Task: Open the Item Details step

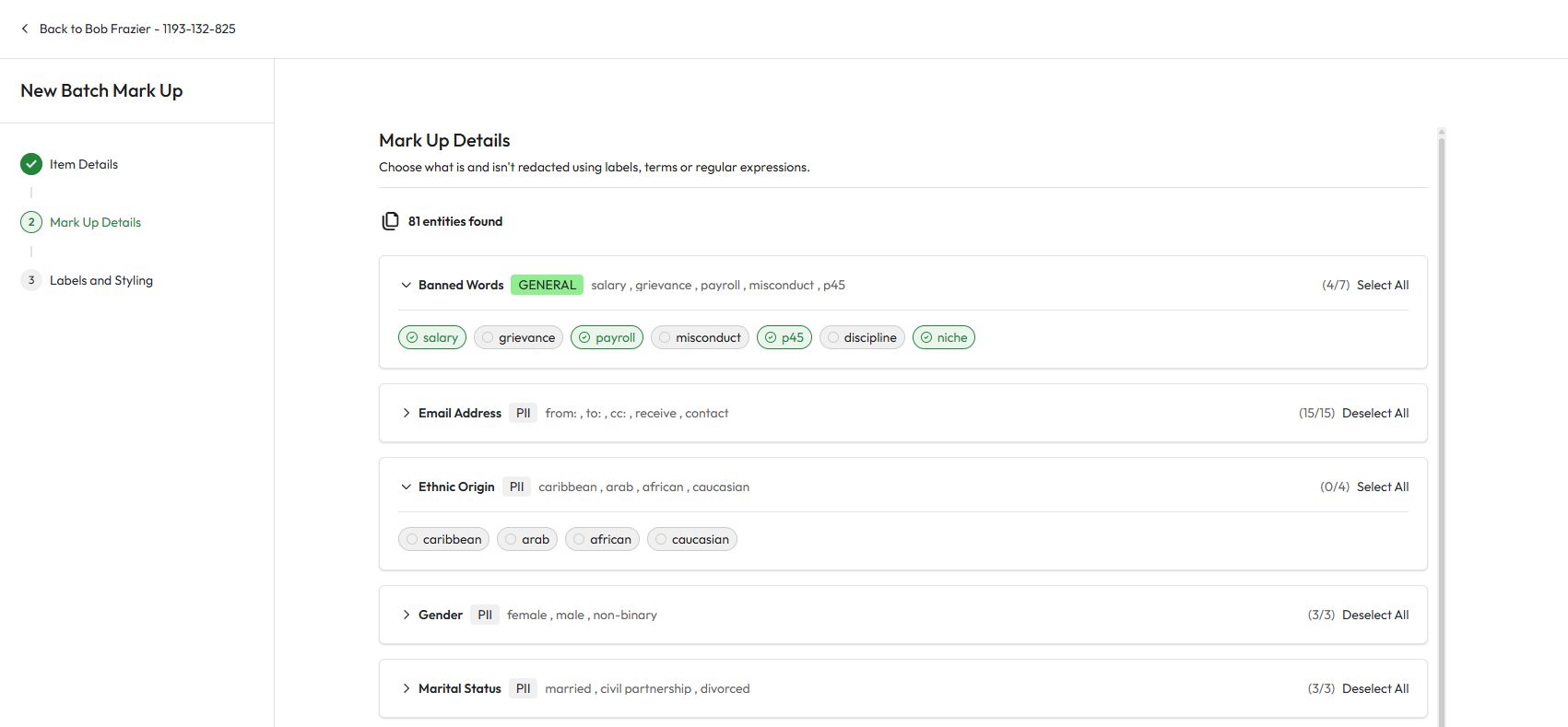Action: click(84, 164)
